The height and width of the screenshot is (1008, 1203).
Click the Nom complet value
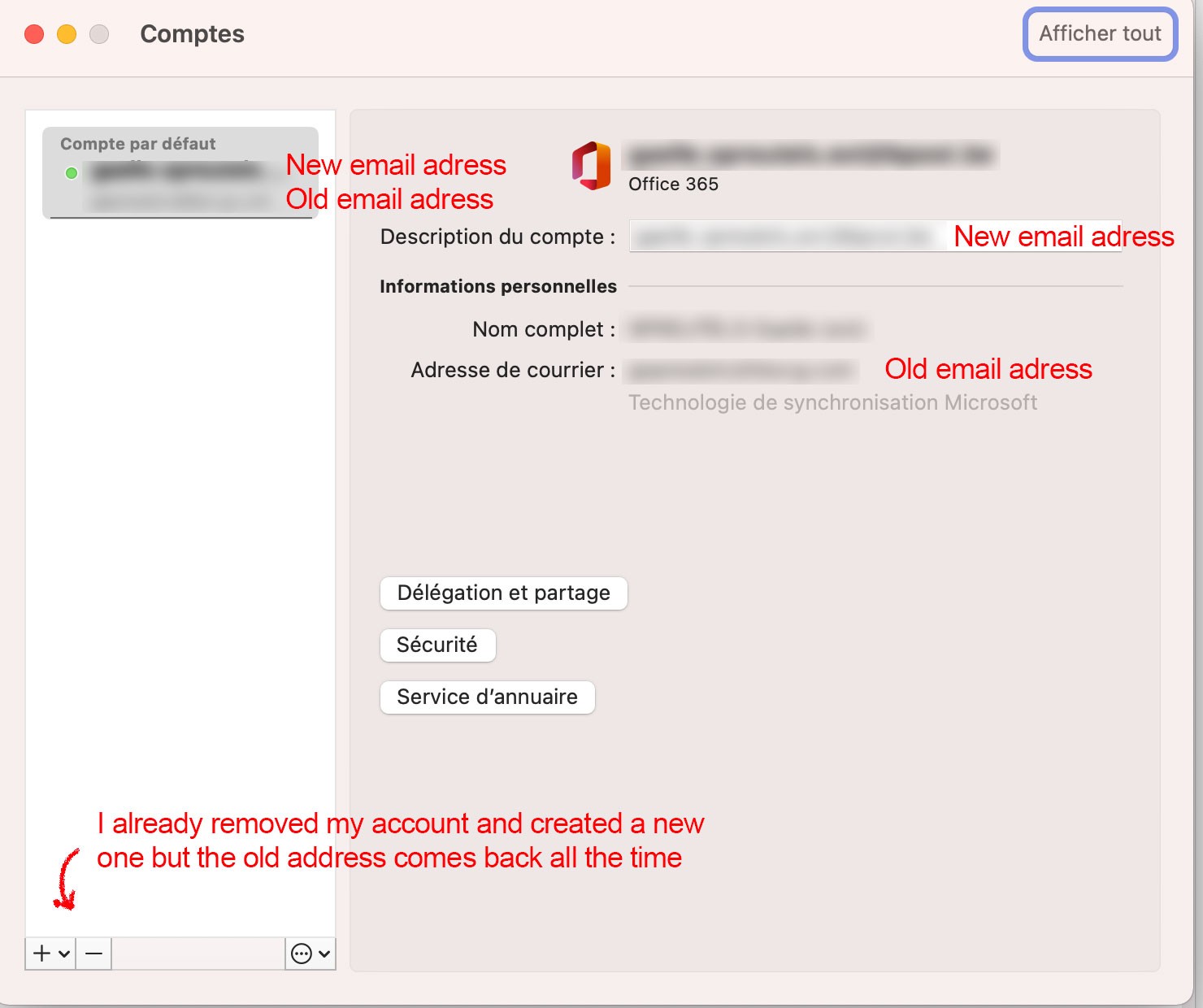click(x=748, y=329)
